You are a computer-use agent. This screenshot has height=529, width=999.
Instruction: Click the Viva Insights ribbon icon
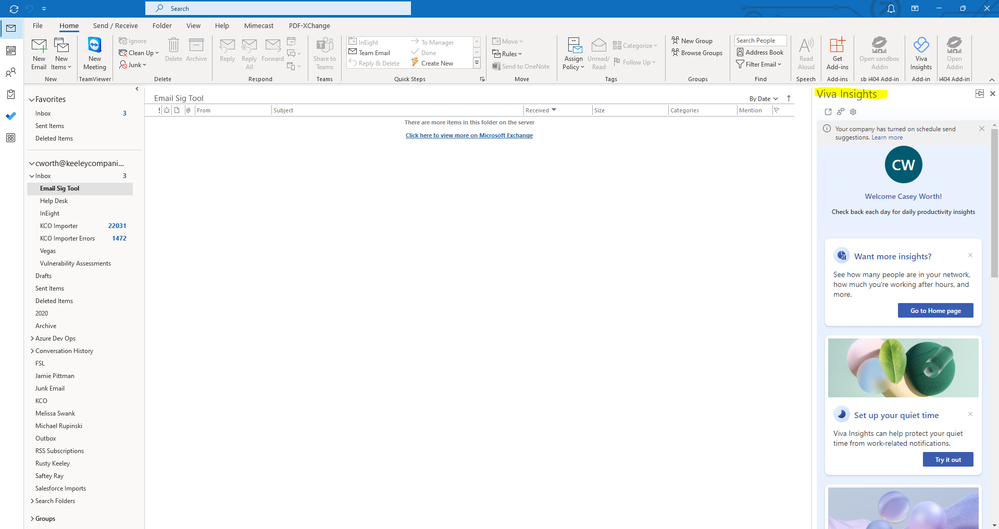tap(921, 54)
